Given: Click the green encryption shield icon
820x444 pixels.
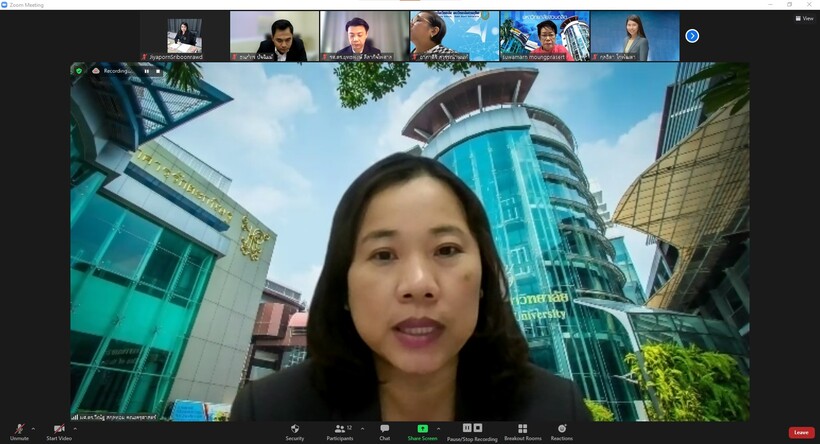Looking at the screenshot, I should 79,71.
